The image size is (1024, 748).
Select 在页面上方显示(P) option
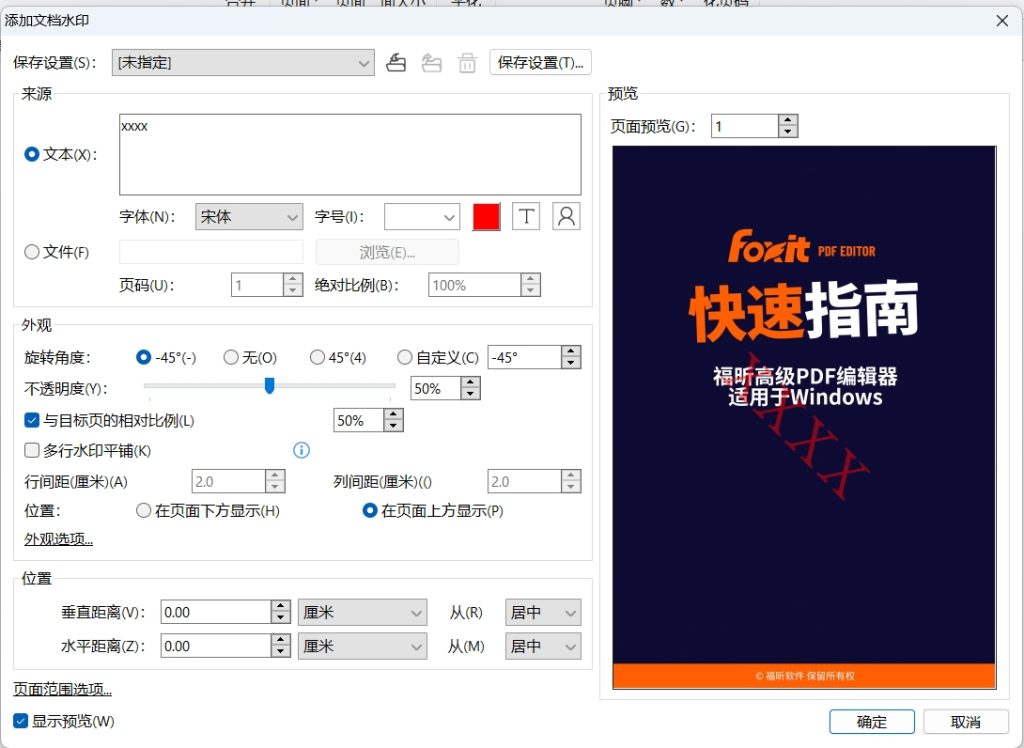tap(370, 510)
